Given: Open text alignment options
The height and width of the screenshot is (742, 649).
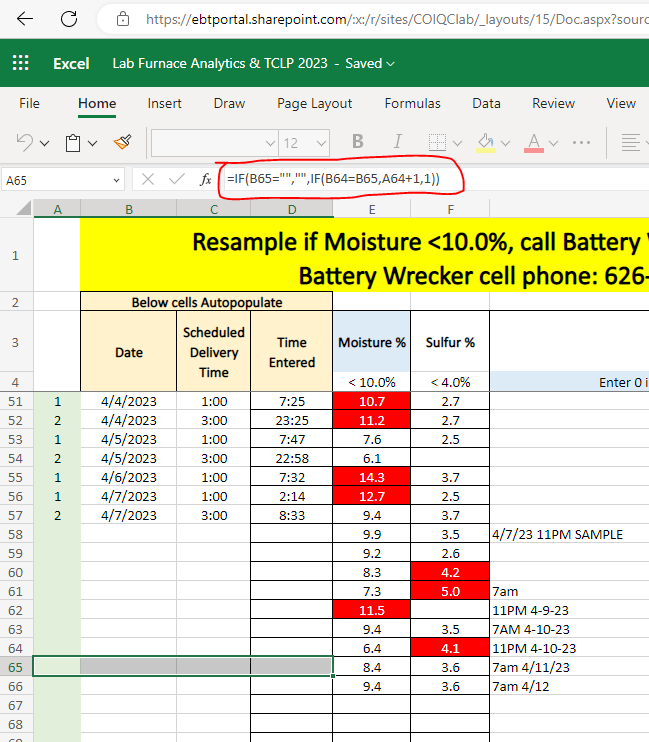Looking at the screenshot, I should point(631,142).
